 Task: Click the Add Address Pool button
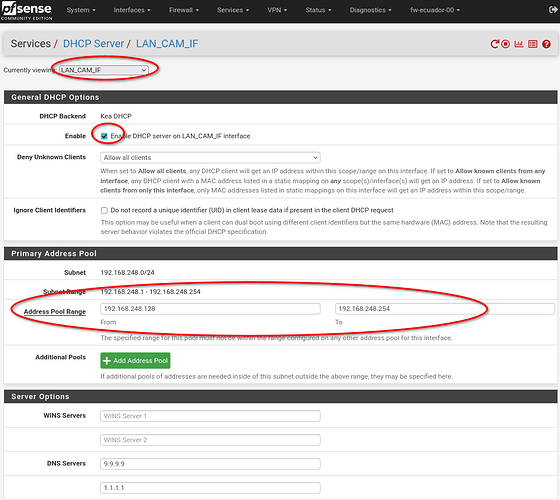(x=135, y=360)
